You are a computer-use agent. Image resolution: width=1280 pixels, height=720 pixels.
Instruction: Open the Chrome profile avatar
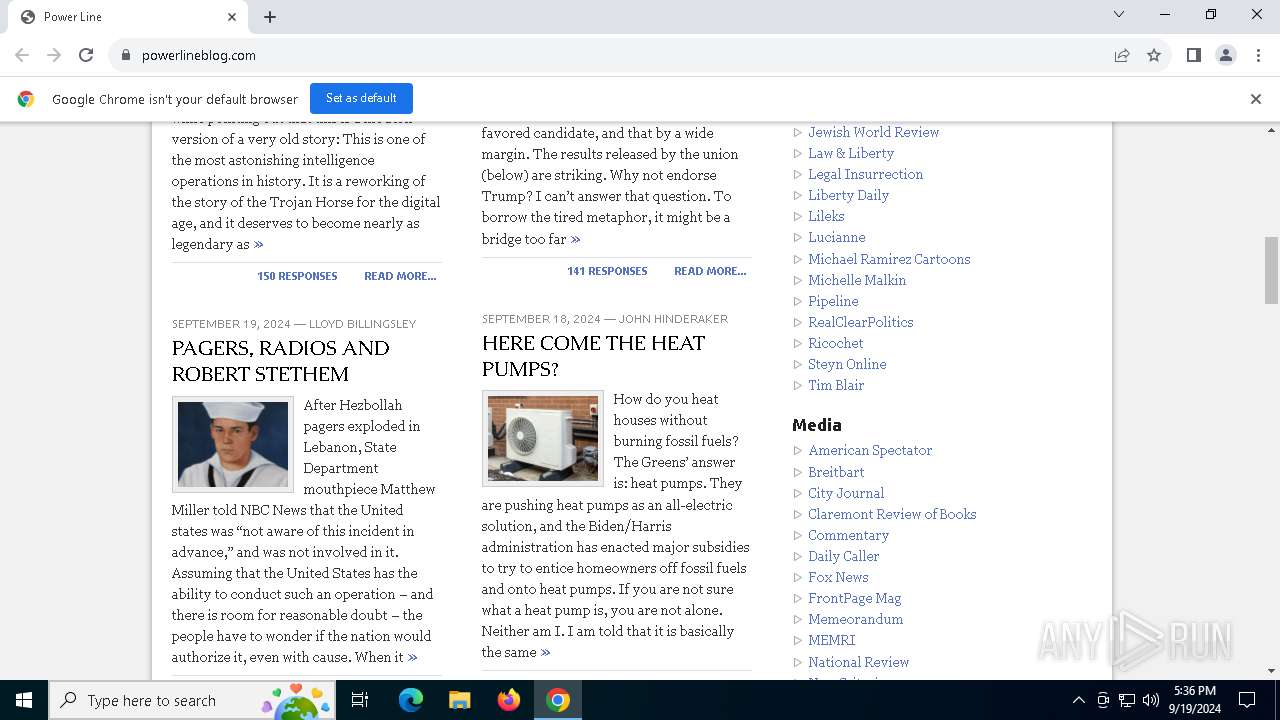click(1226, 55)
